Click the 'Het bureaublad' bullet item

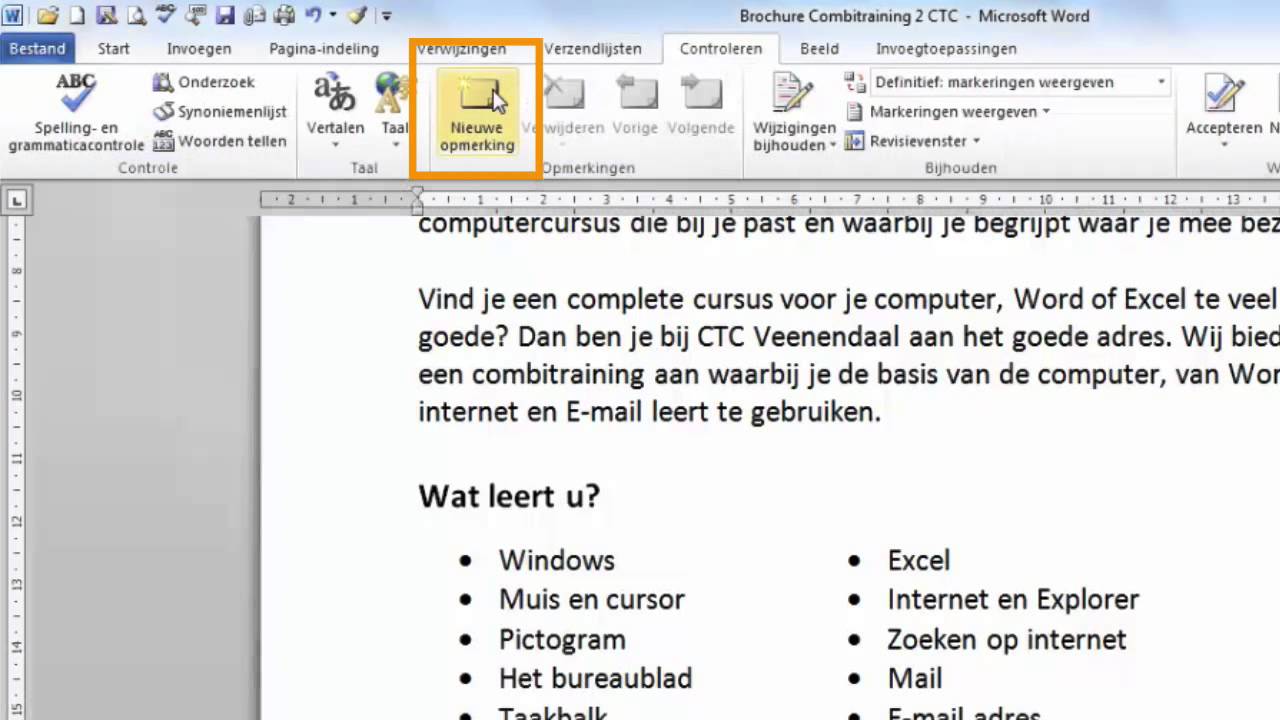(595, 678)
